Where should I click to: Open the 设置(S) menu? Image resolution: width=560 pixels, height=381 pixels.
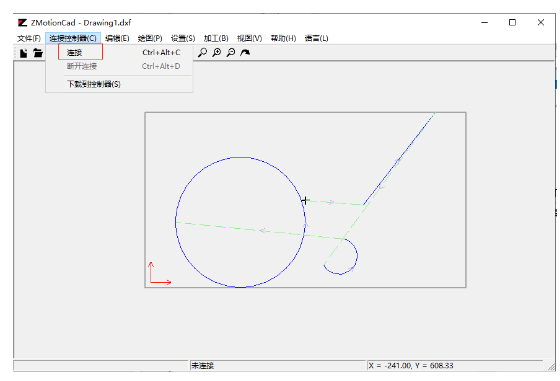click(183, 38)
